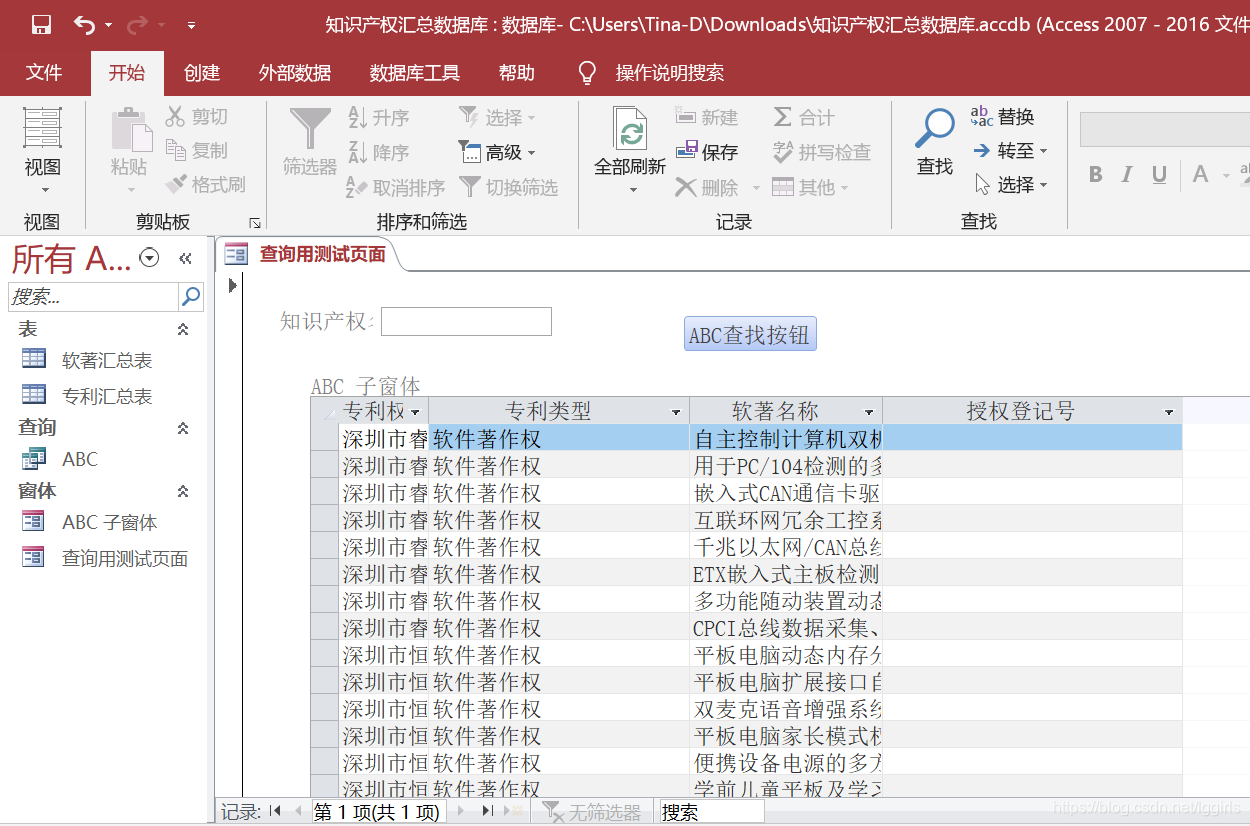
Task: Click 剪切 scissors icon
Action: pos(197,117)
